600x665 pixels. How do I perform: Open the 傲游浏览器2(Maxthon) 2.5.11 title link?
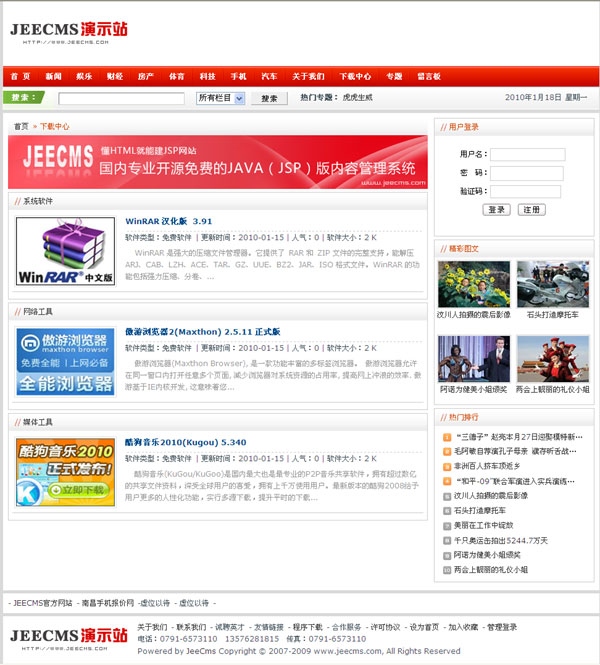click(203, 332)
